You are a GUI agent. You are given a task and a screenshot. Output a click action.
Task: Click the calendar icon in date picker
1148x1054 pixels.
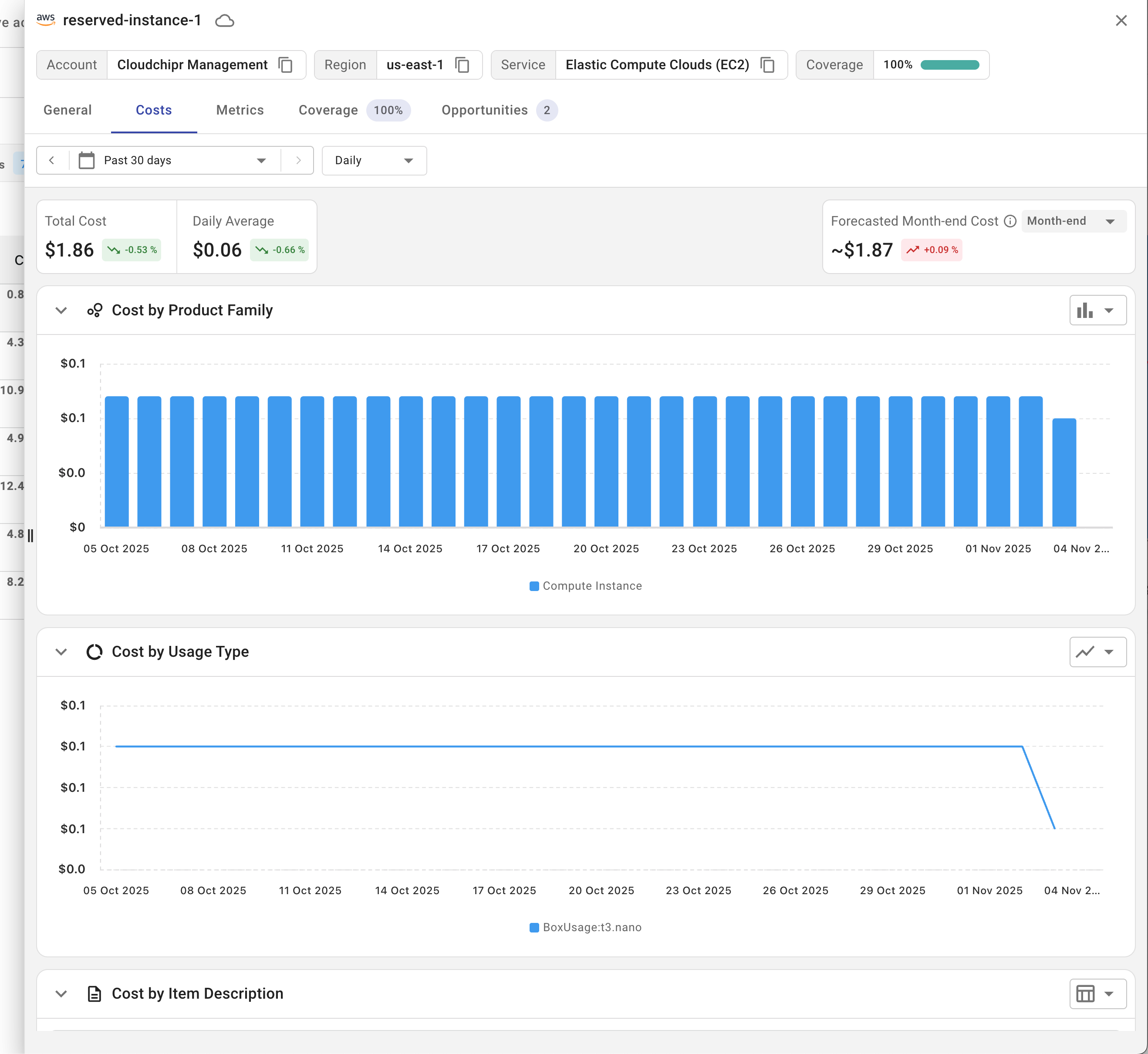[x=87, y=161]
